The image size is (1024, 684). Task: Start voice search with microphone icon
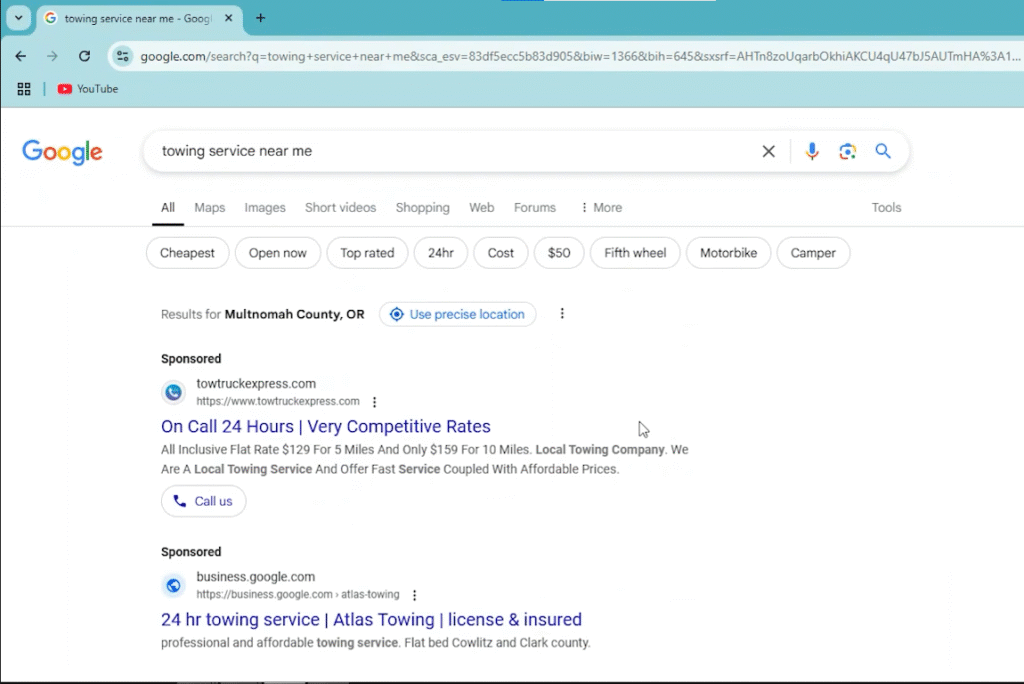coord(812,152)
